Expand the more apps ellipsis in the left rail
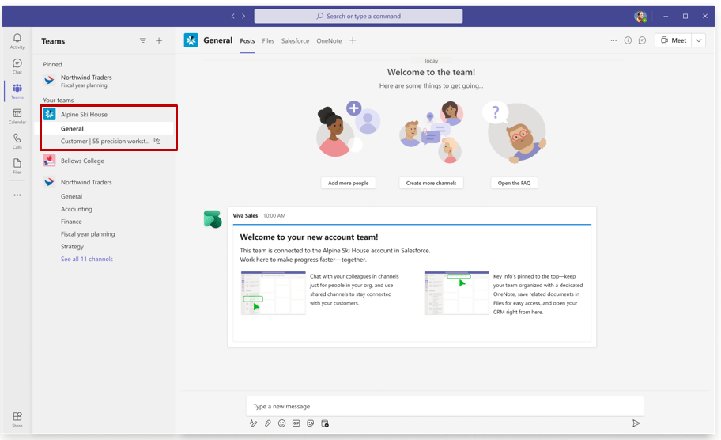Viewport: 721px width, 440px height. pos(17,195)
